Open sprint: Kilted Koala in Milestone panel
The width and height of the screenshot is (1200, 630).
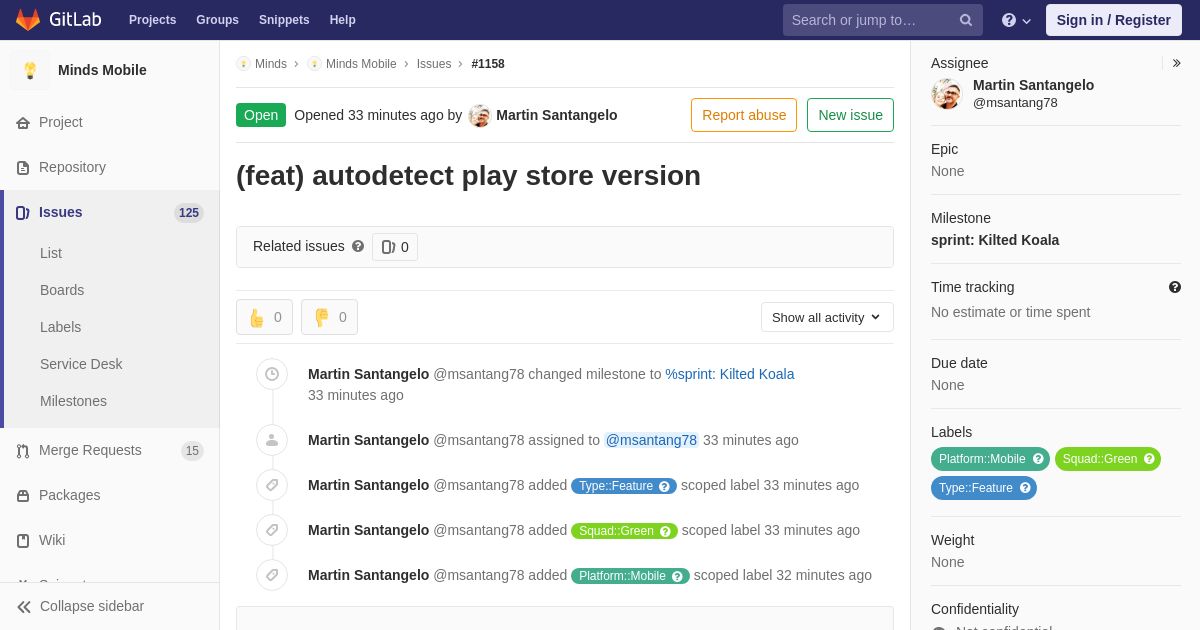[x=995, y=240]
